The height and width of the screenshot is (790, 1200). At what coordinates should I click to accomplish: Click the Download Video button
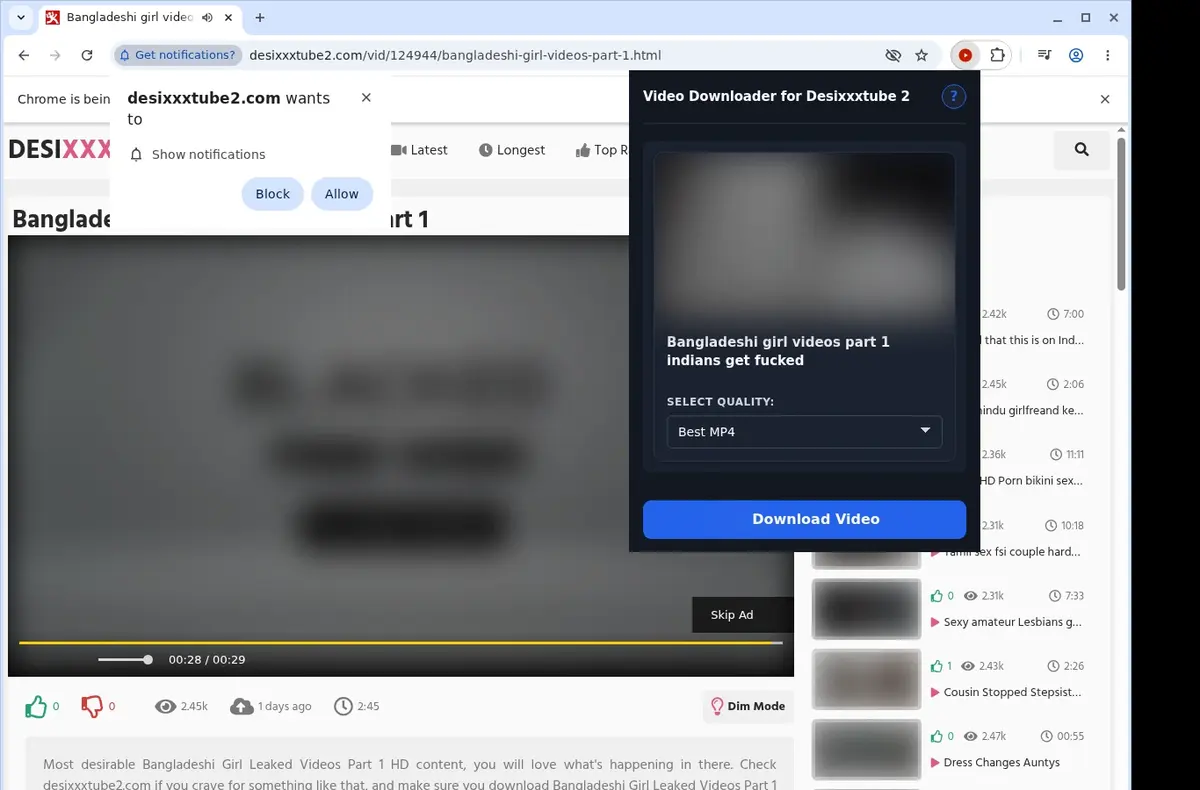tap(804, 520)
